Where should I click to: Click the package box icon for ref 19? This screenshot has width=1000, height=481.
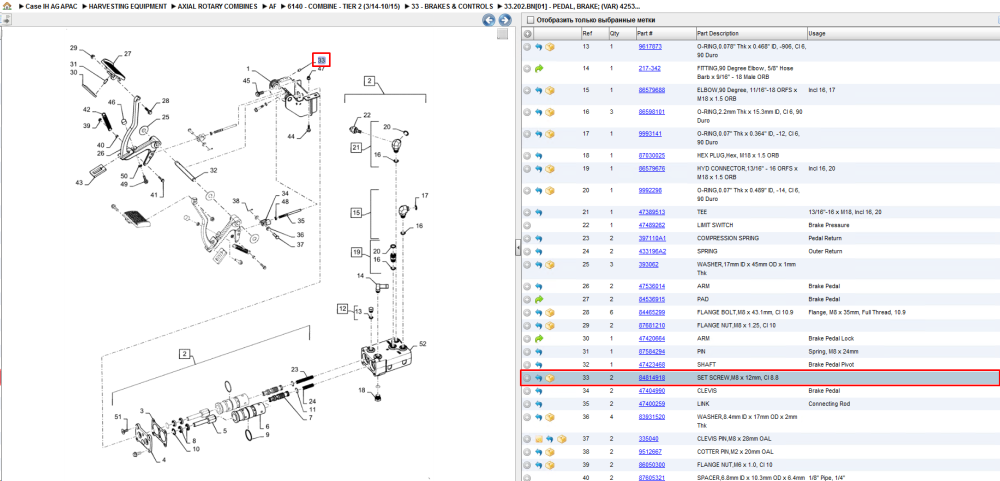[x=549, y=169]
